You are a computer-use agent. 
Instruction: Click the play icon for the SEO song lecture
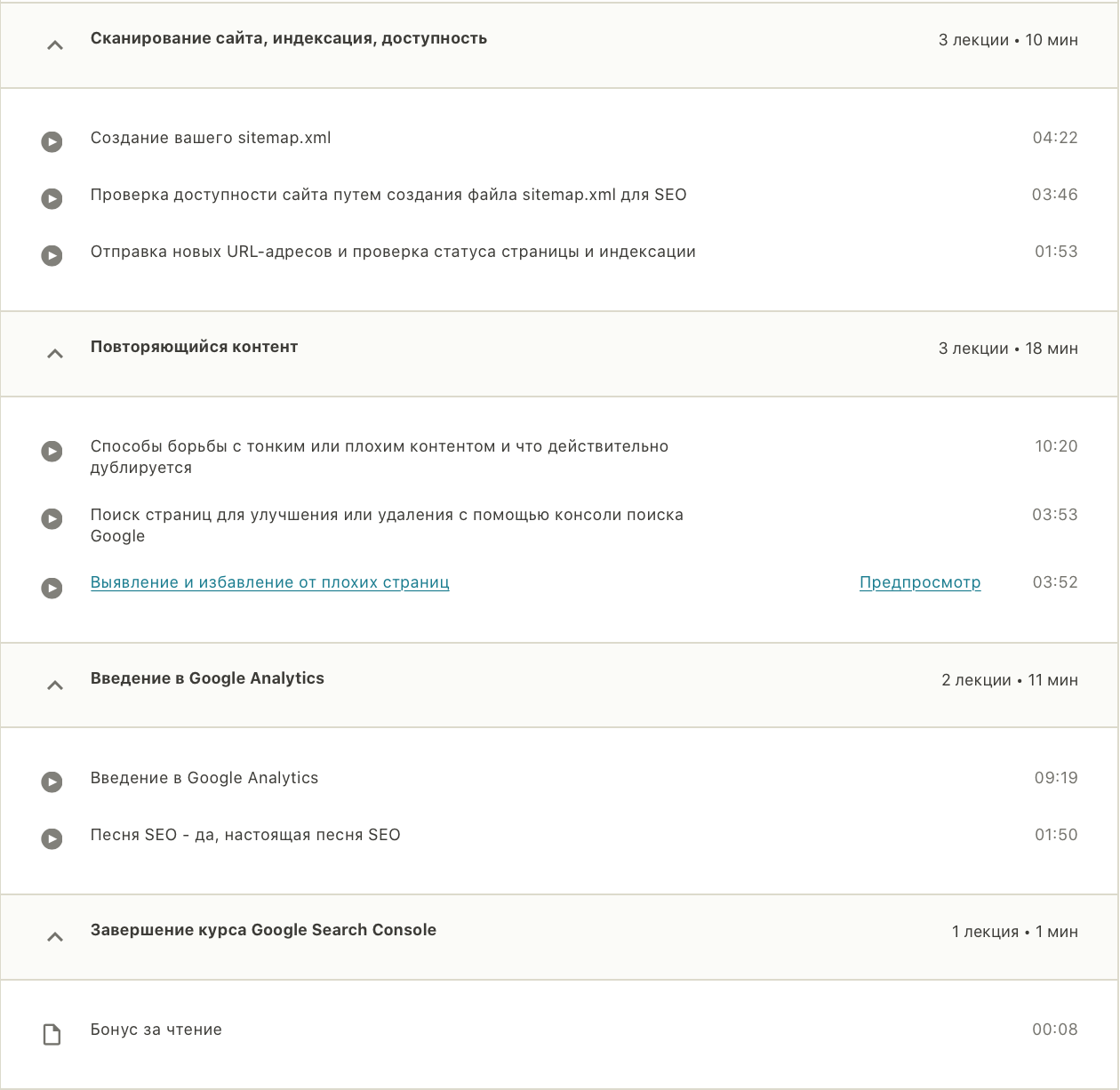tap(52, 838)
